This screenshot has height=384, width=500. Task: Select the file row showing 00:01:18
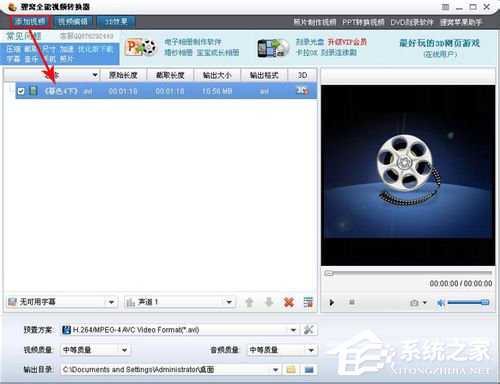(166, 91)
